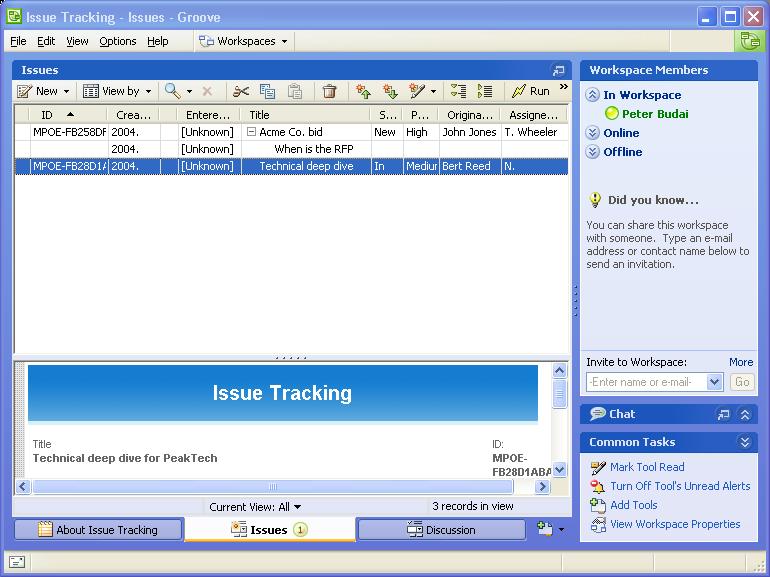
Task: Switch to About Issue Tracking tab
Action: [98, 530]
